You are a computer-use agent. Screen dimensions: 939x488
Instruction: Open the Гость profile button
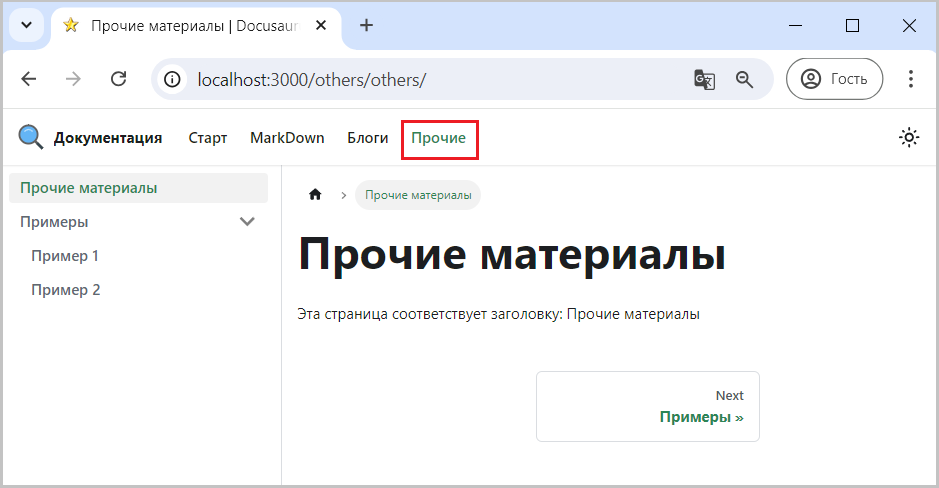point(834,79)
